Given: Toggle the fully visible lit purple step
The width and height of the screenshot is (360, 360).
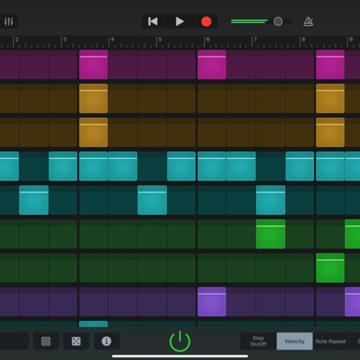Looking at the screenshot, I should 212,302.
